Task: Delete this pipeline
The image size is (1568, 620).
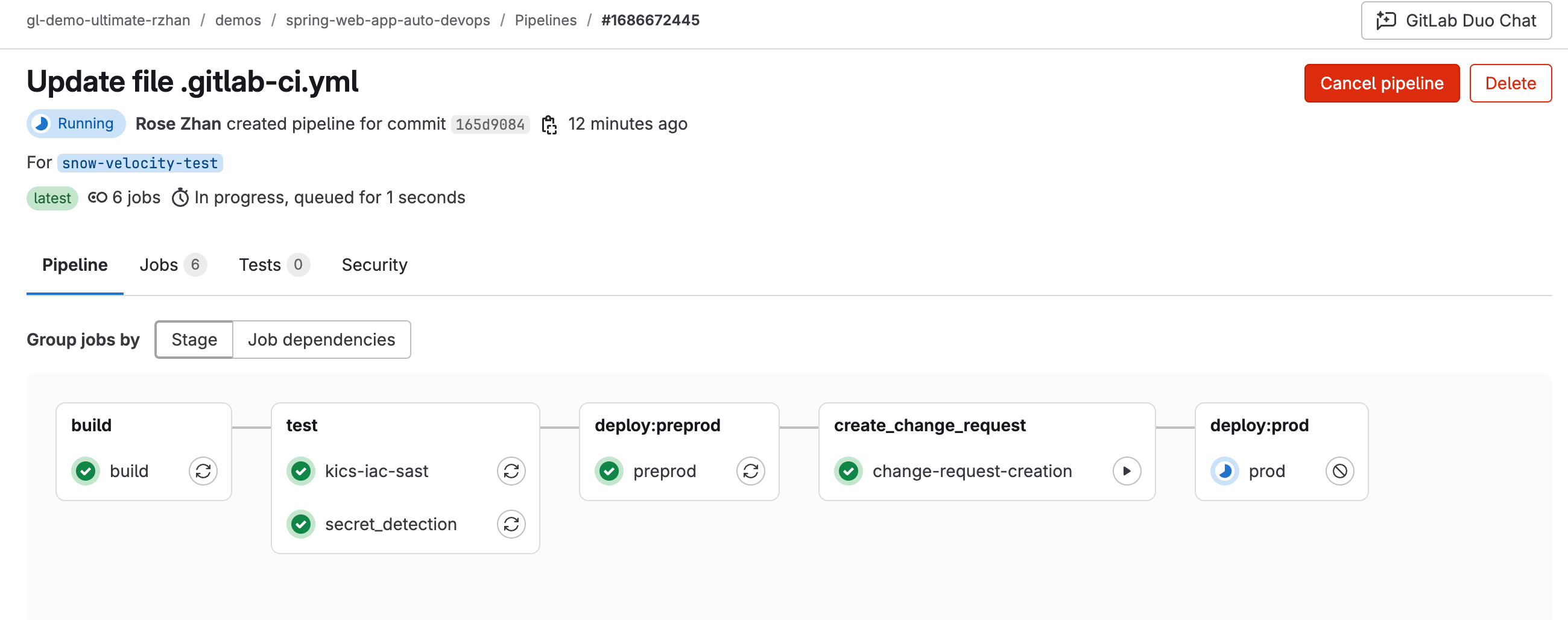Action: click(x=1510, y=83)
